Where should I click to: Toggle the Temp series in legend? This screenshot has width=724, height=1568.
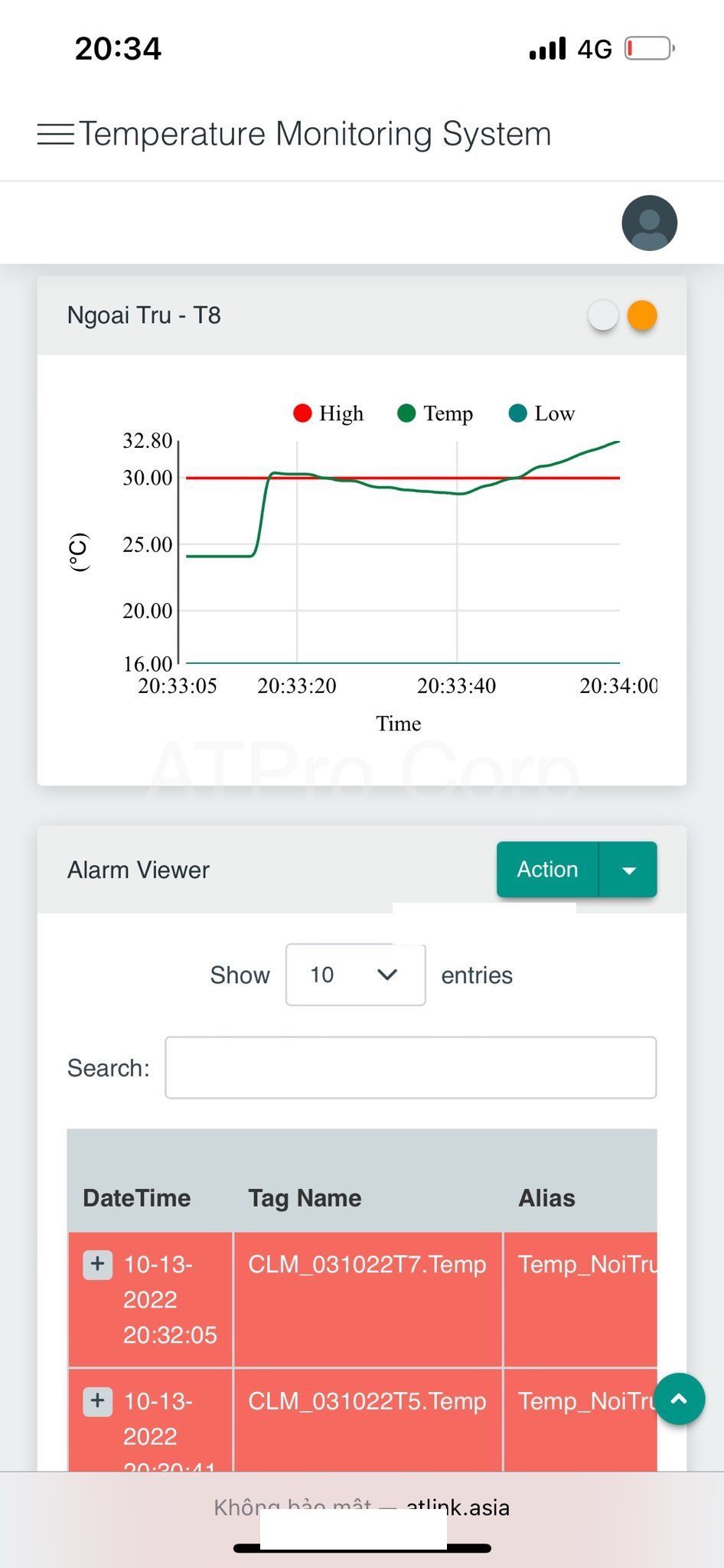[435, 413]
